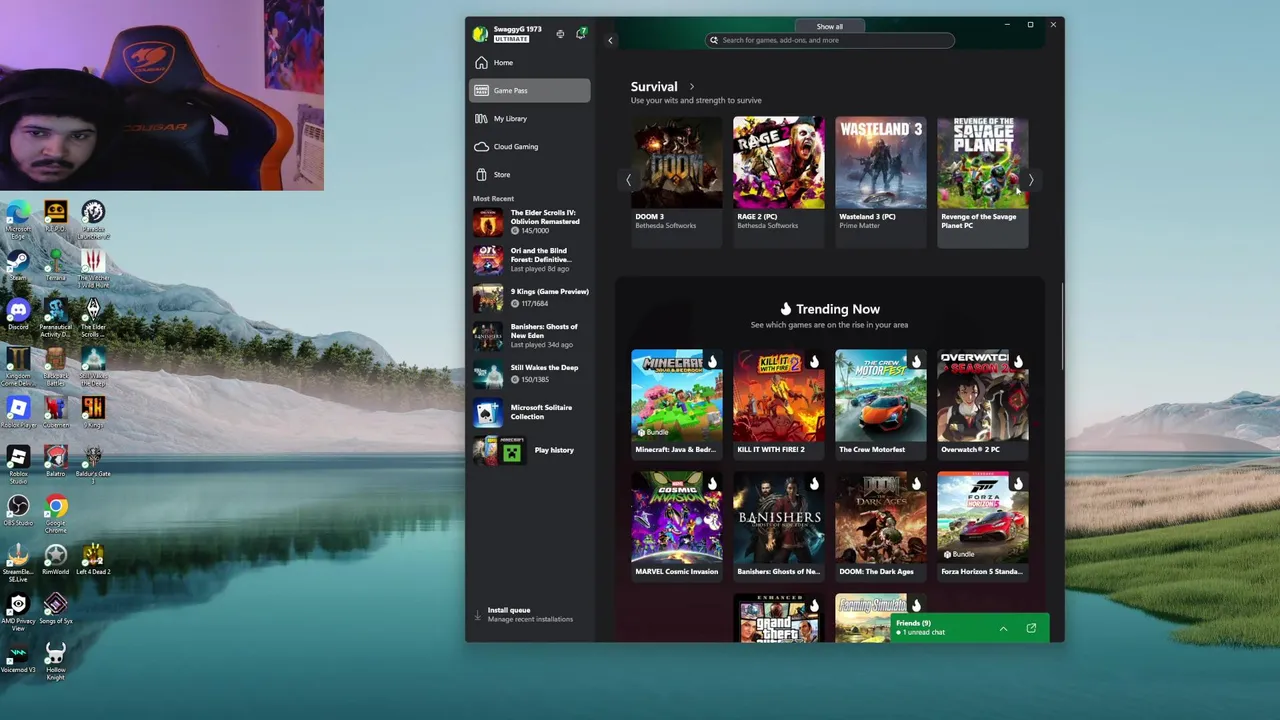Open Hollow Knight desktop shortcut
The height and width of the screenshot is (720, 1280).
coord(55,661)
